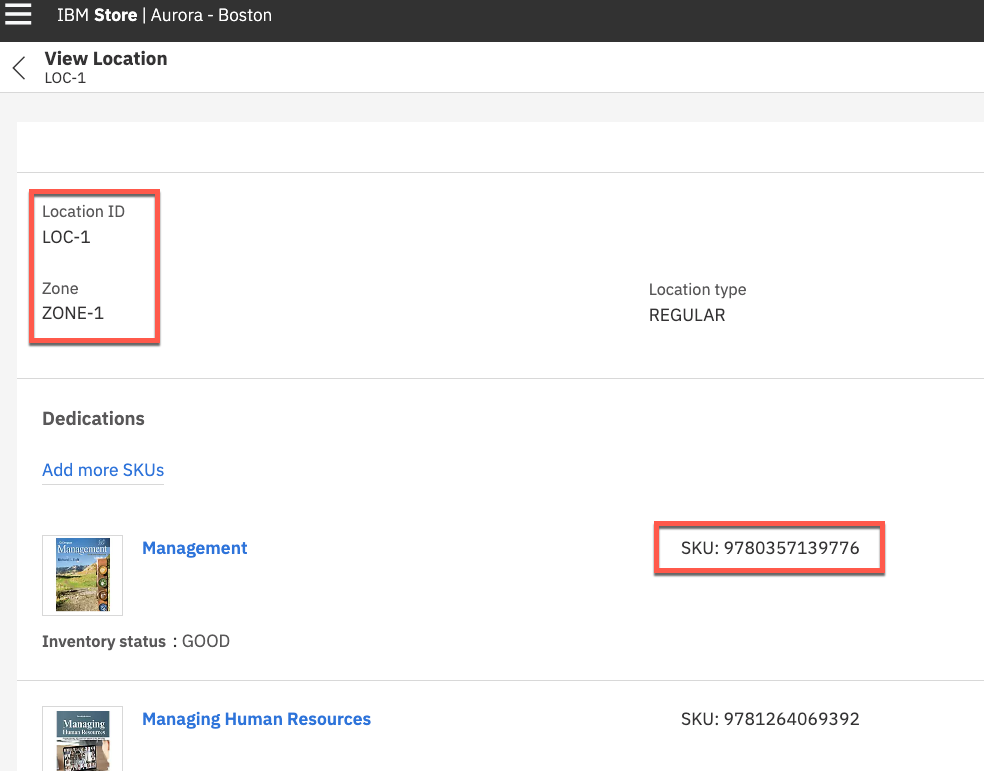Screen dimensions: 984x771
Task: Click the IBM Store Aurora - Boston title
Action: click(x=164, y=15)
